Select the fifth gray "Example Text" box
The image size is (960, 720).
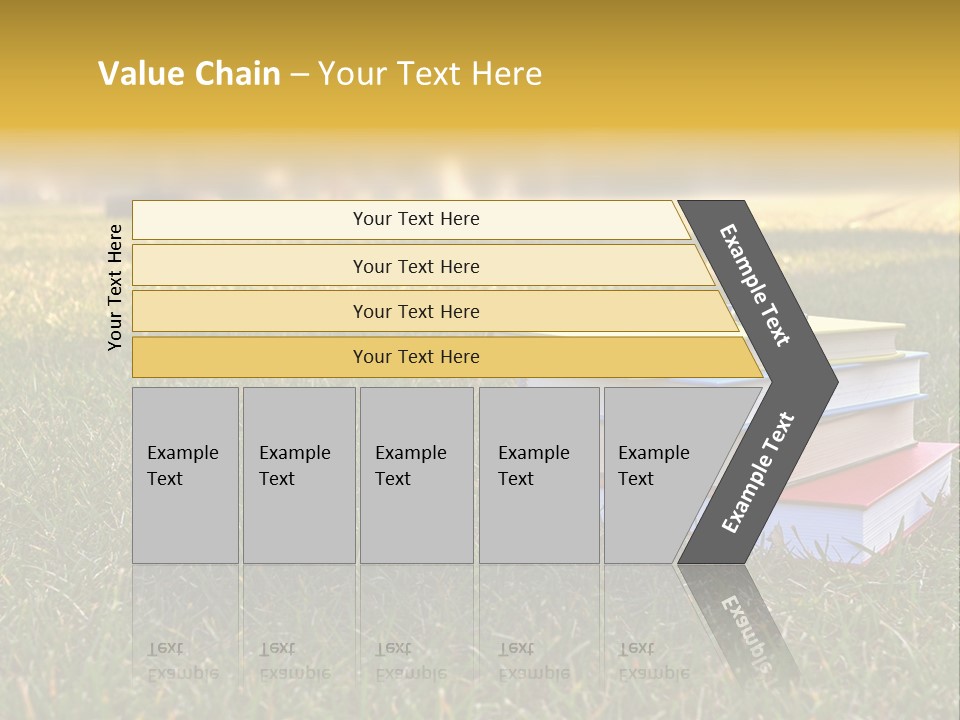(659, 475)
